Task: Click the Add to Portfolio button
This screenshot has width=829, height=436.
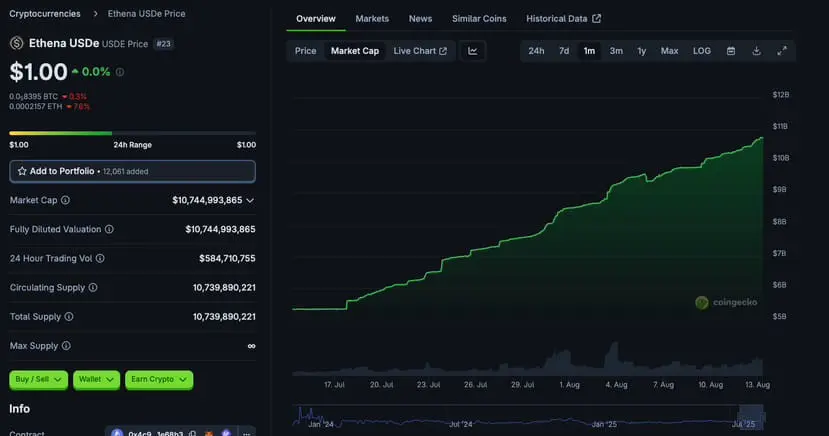Action: pos(132,171)
